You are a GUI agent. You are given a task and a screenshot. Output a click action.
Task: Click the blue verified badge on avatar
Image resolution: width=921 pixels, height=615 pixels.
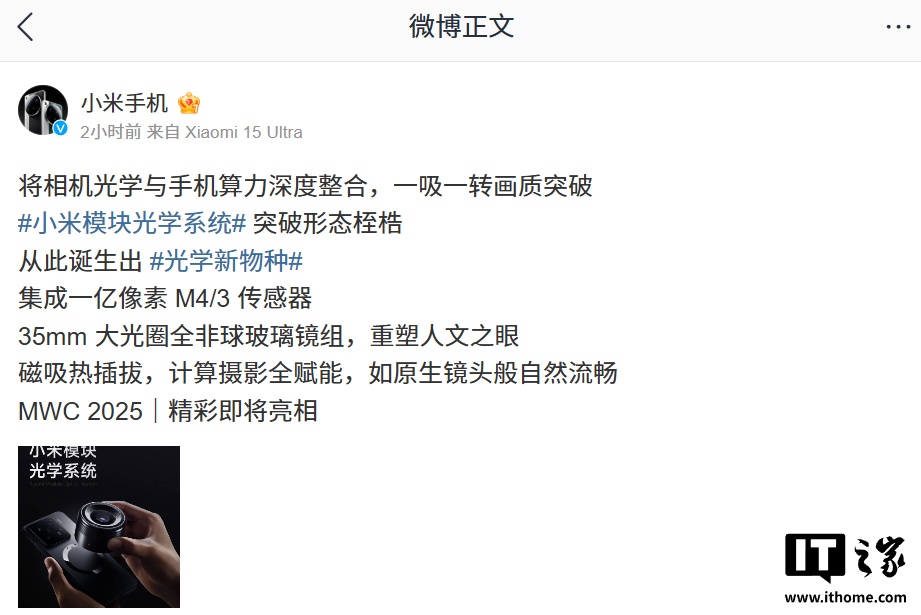(60, 128)
